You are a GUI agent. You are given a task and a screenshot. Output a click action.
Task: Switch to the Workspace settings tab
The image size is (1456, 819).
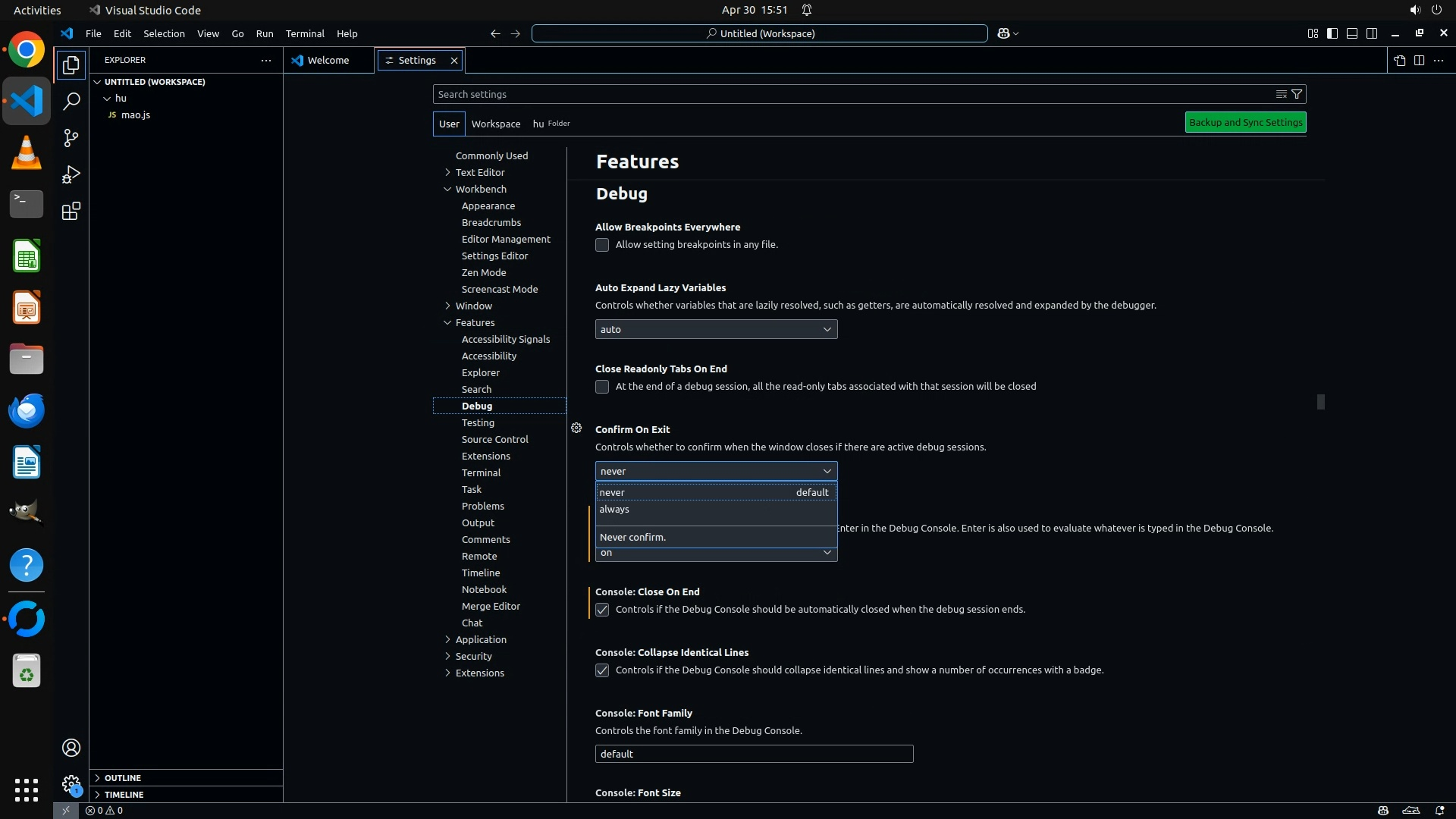click(x=495, y=124)
